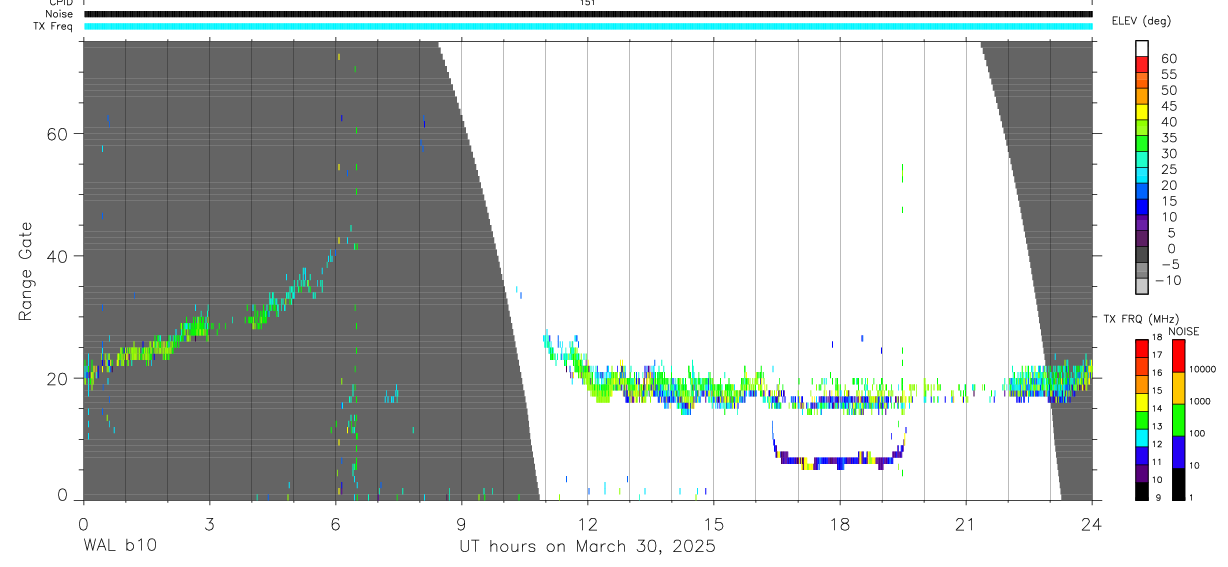The height and width of the screenshot is (567, 1228).
Task: Click the 'Noise' row label at top left
Action: [60, 14]
